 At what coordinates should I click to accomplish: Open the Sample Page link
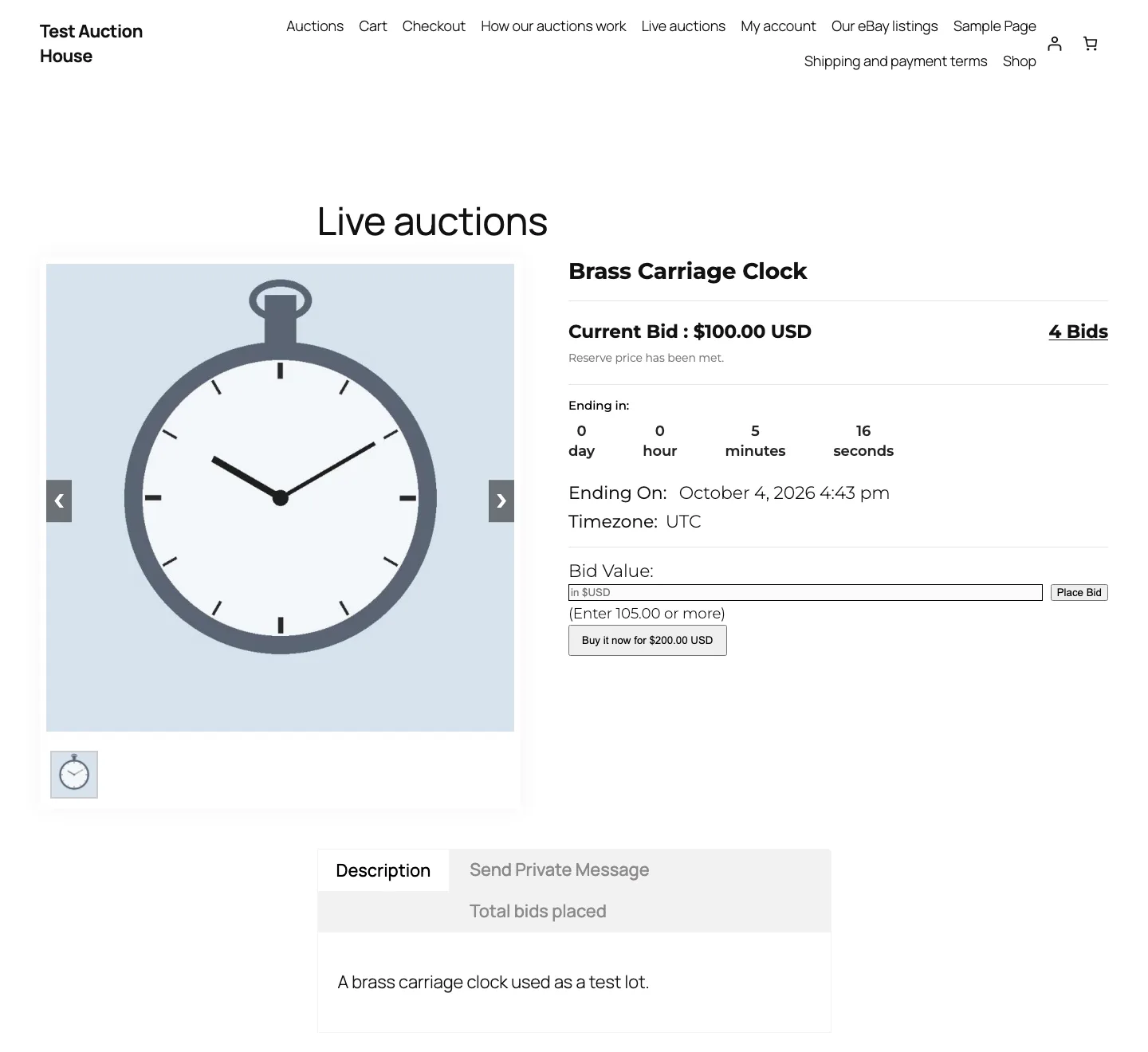pos(995,26)
